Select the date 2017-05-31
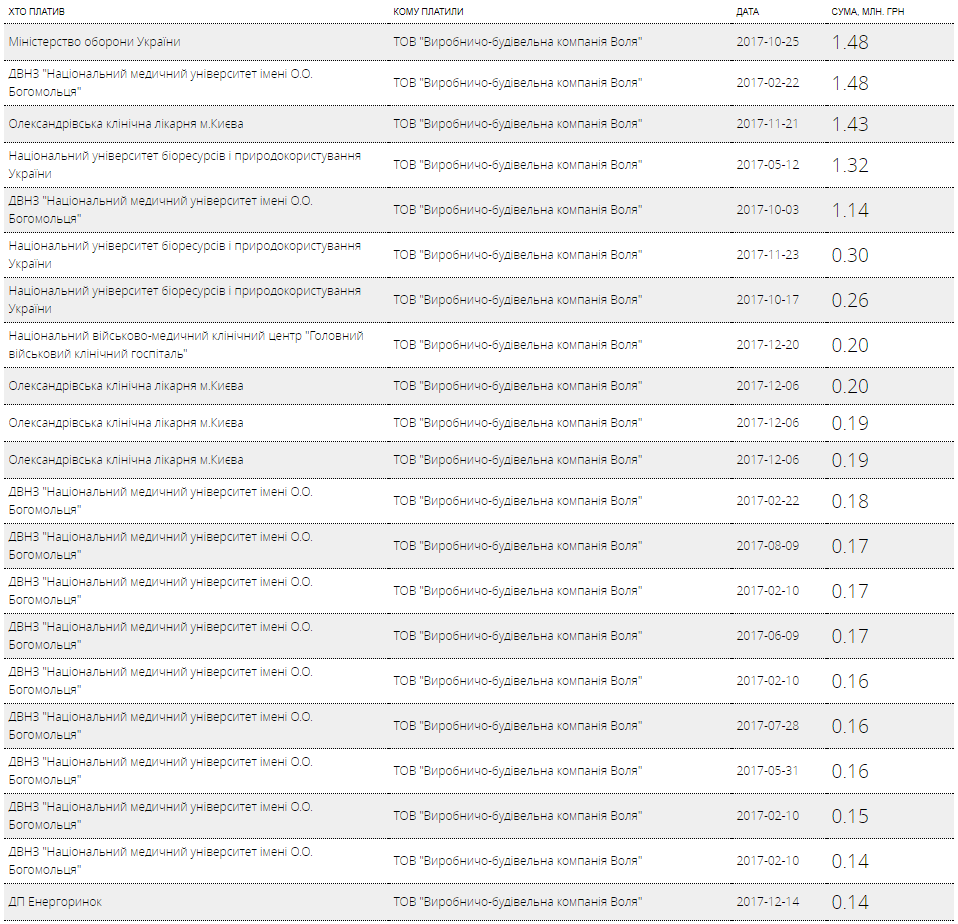Viewport: 958px width, 924px height. [767, 771]
